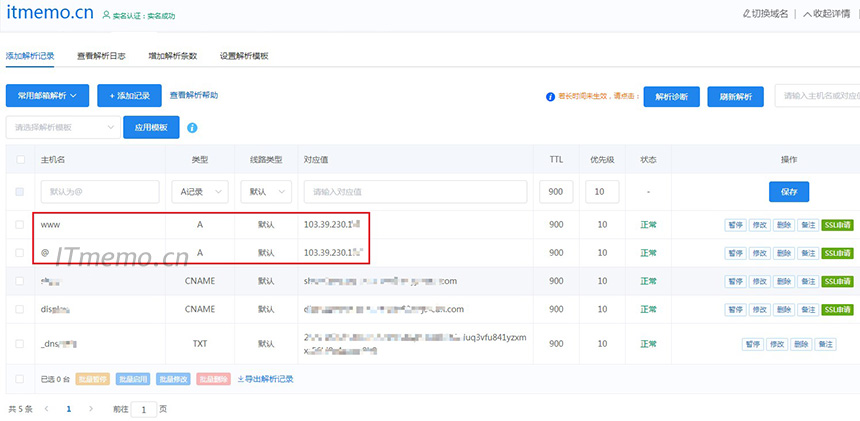The width and height of the screenshot is (860, 421).
Task: Click SSL申请 on the disp CNAME row
Action: (x=837, y=309)
